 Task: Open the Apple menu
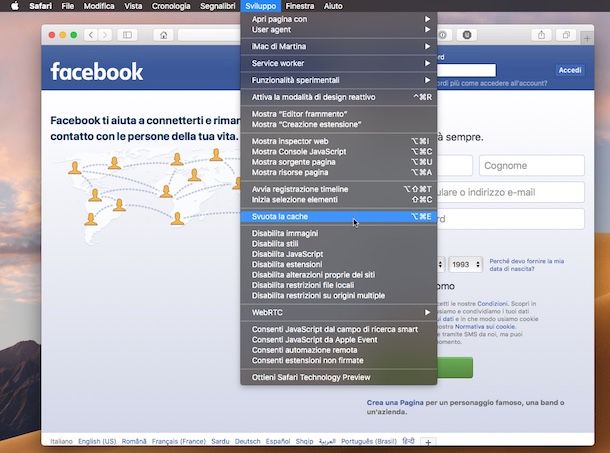pyautogui.click(x=14, y=6)
